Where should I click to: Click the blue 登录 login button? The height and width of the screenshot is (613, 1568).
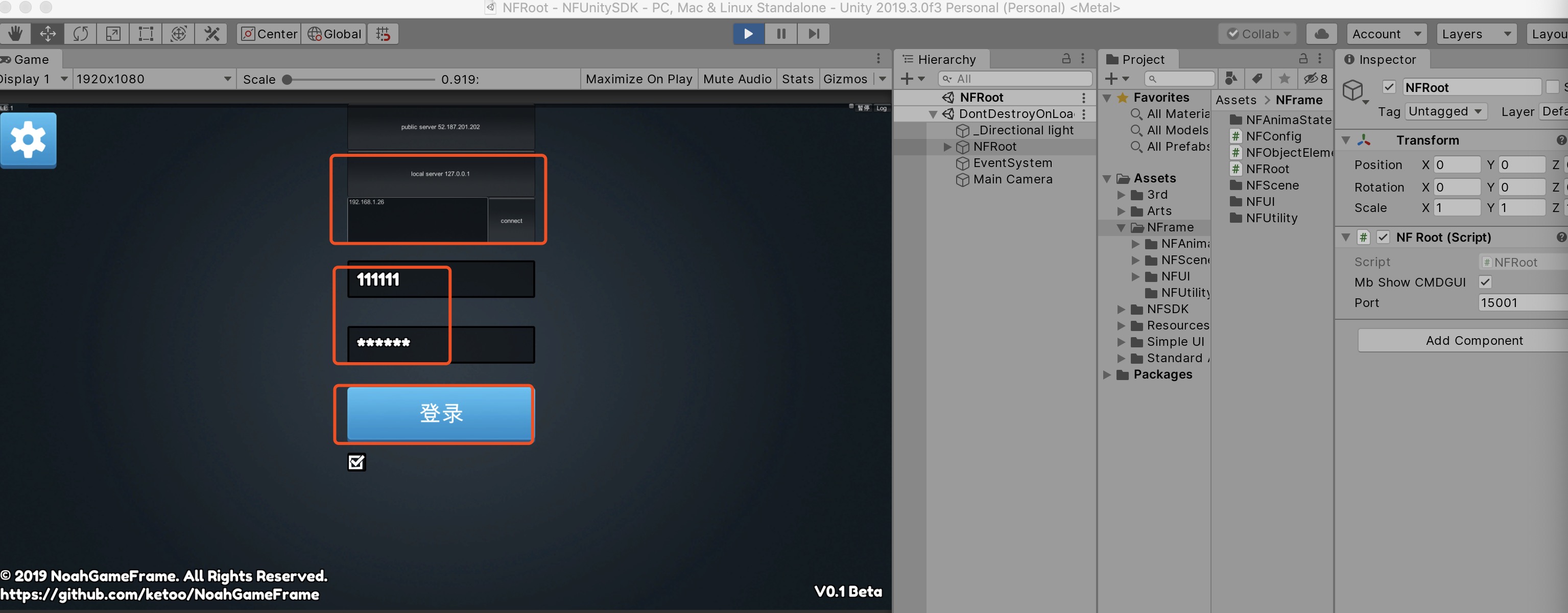coord(439,413)
